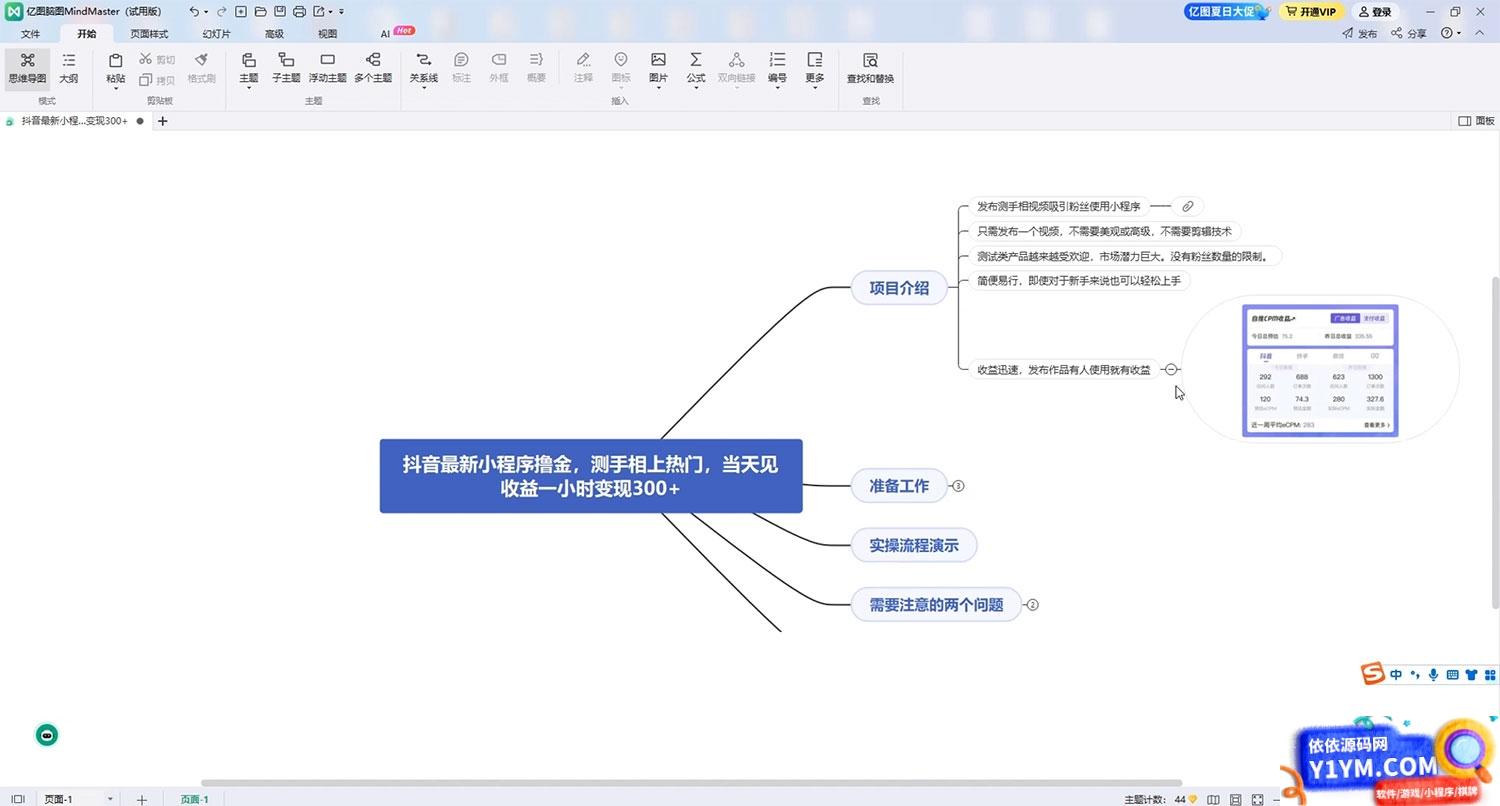Image resolution: width=1500 pixels, height=806 pixels.
Task: Add a Summary (概要)
Action: (536, 68)
